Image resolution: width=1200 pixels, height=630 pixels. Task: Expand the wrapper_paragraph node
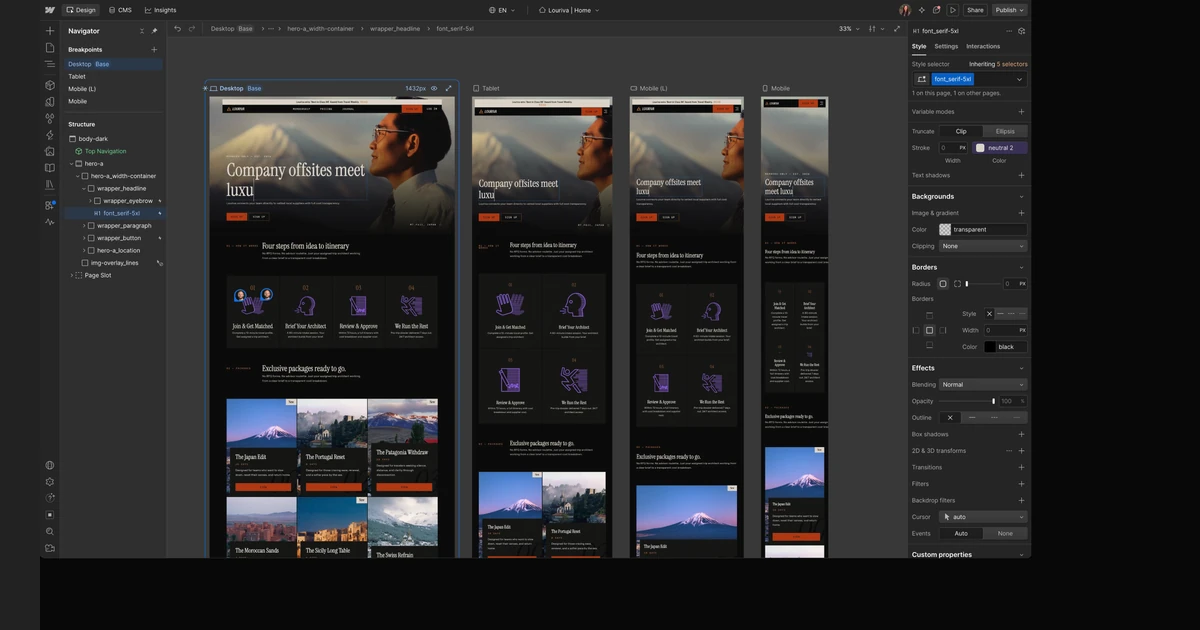pos(84,225)
